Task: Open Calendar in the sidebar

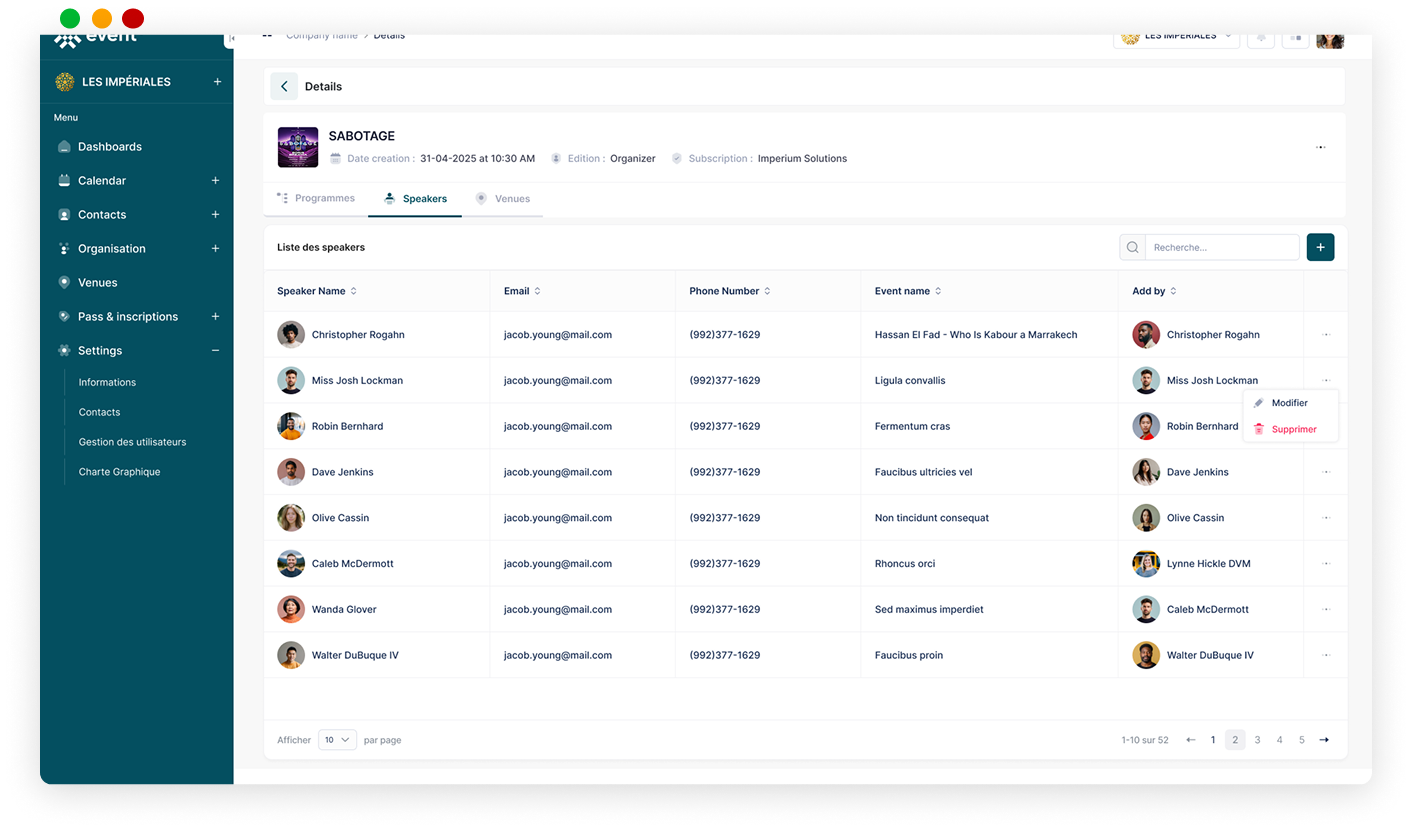Action: click(102, 181)
